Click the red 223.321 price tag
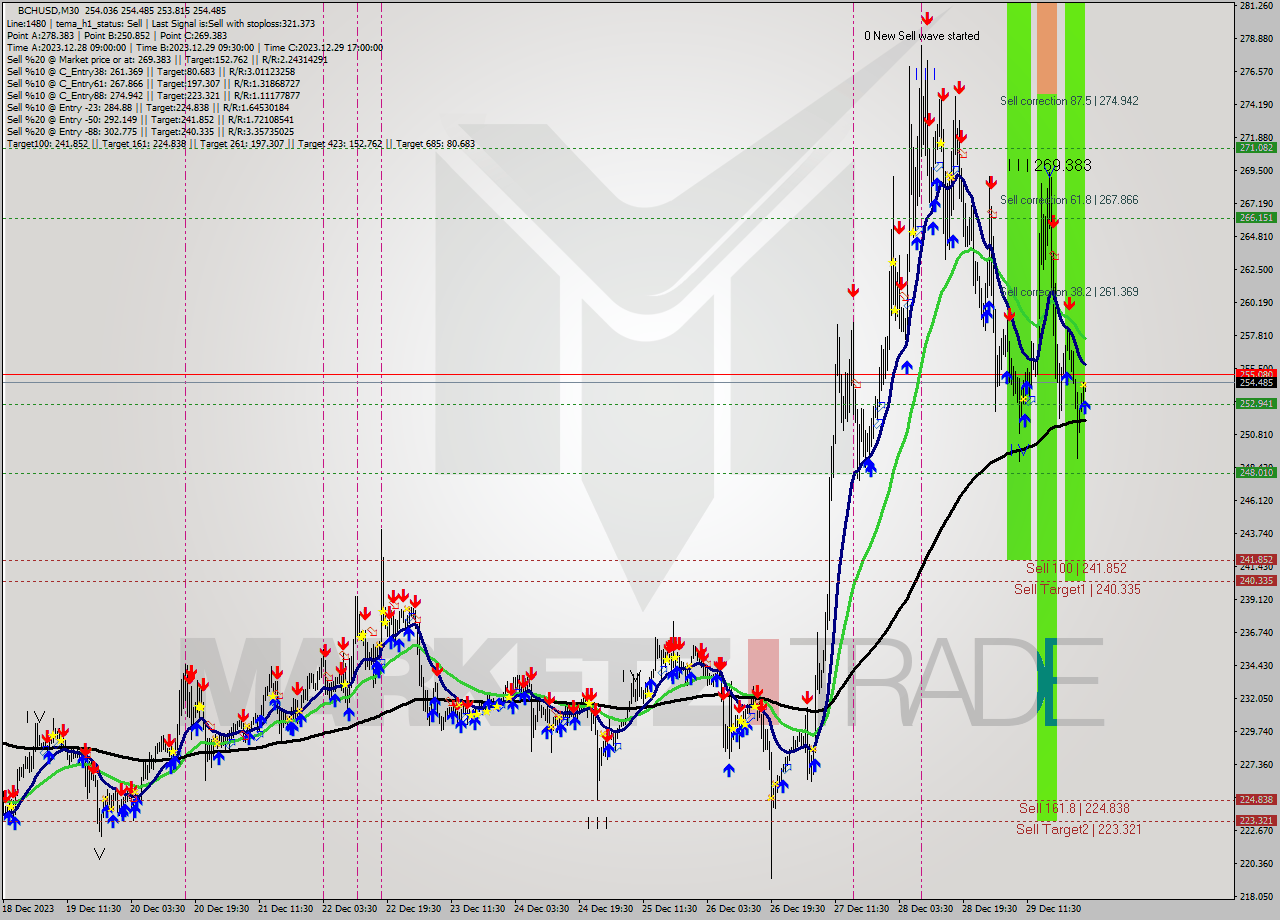Screen dimensions: 1280x920 coord(1256,821)
